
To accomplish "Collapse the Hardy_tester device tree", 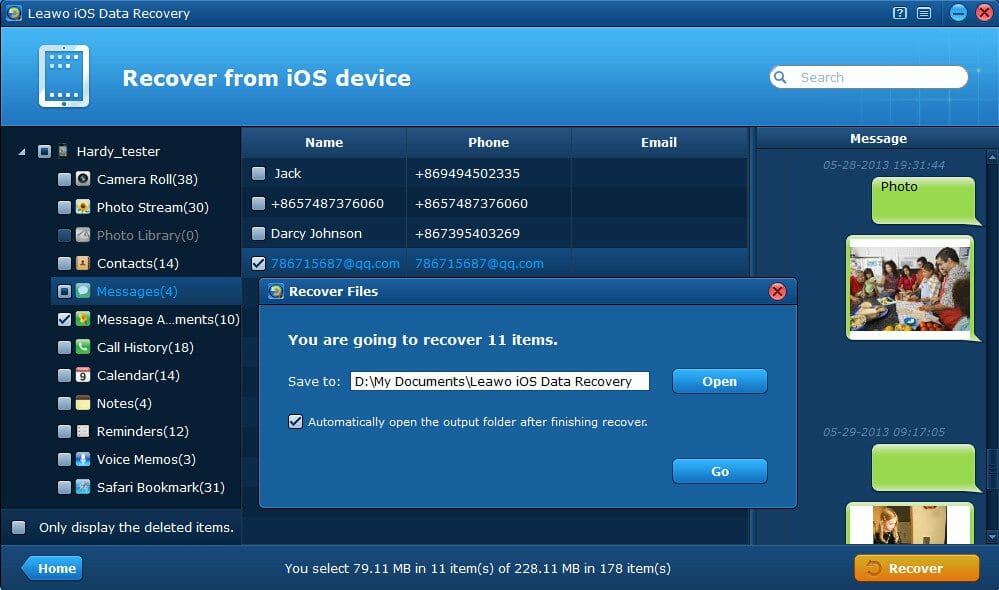I will pos(22,152).
